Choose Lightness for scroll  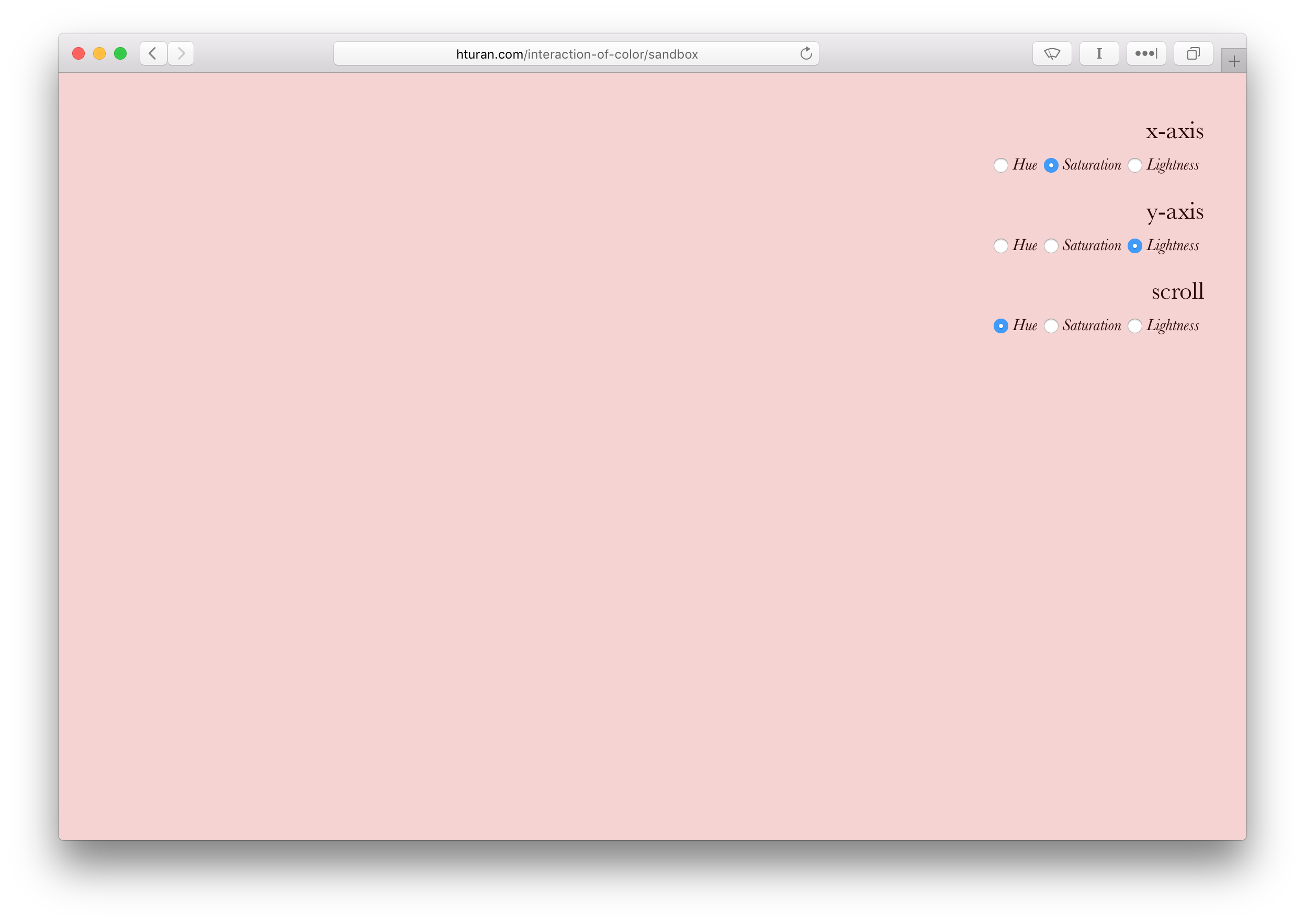point(1134,326)
